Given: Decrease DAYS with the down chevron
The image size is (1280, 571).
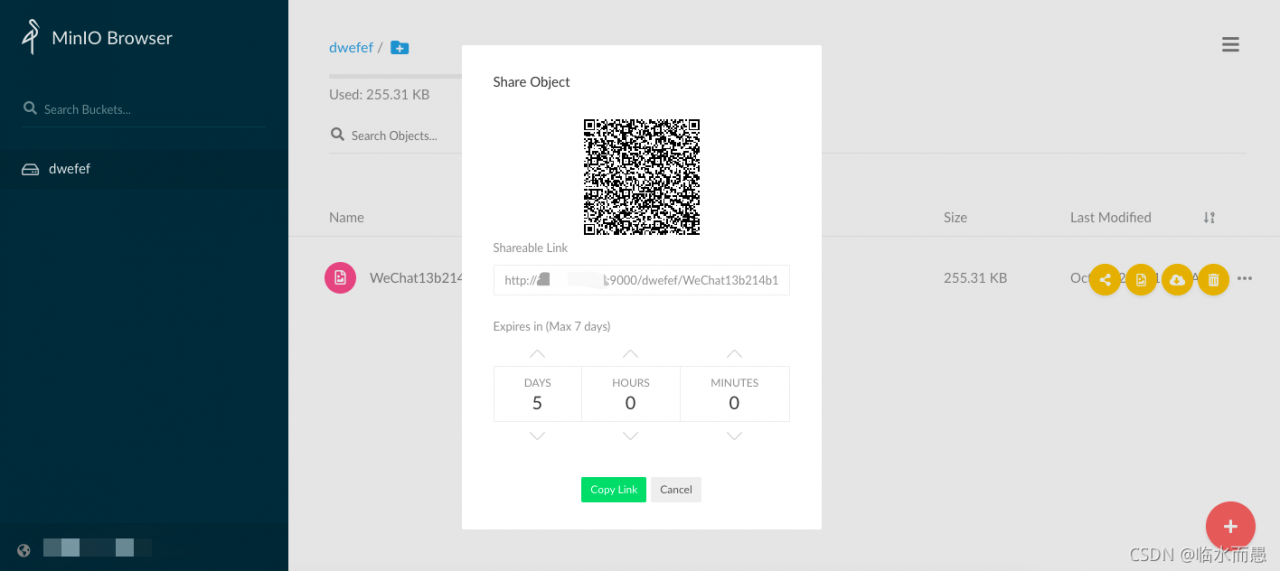Looking at the screenshot, I should pos(537,436).
